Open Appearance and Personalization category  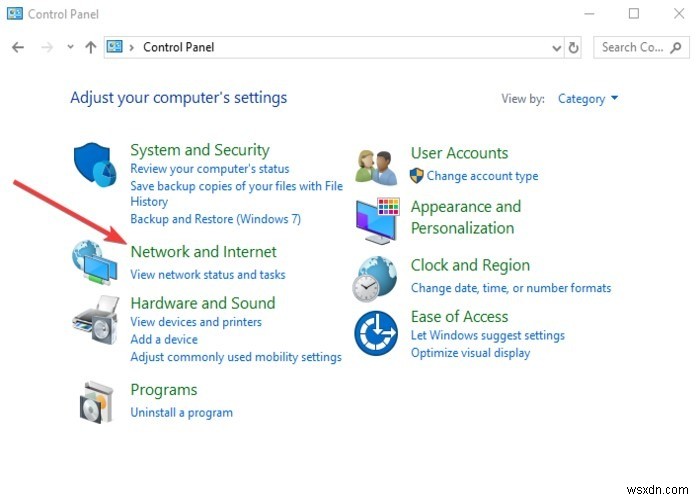(x=466, y=217)
